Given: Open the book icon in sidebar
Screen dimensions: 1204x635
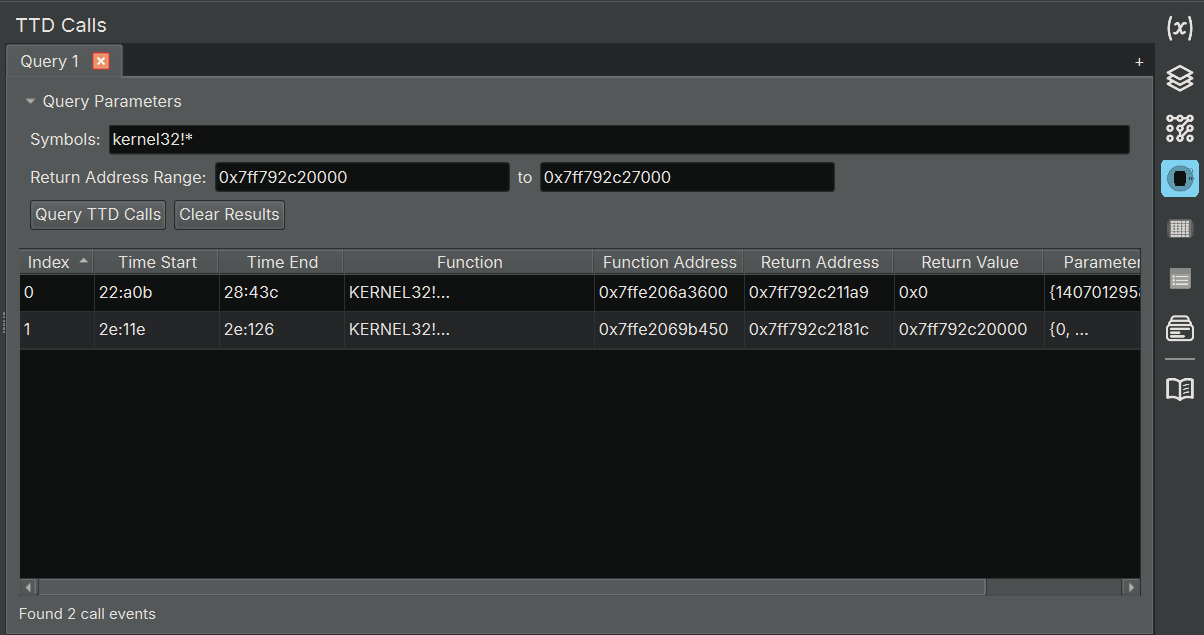Looking at the screenshot, I should coord(1179,389).
